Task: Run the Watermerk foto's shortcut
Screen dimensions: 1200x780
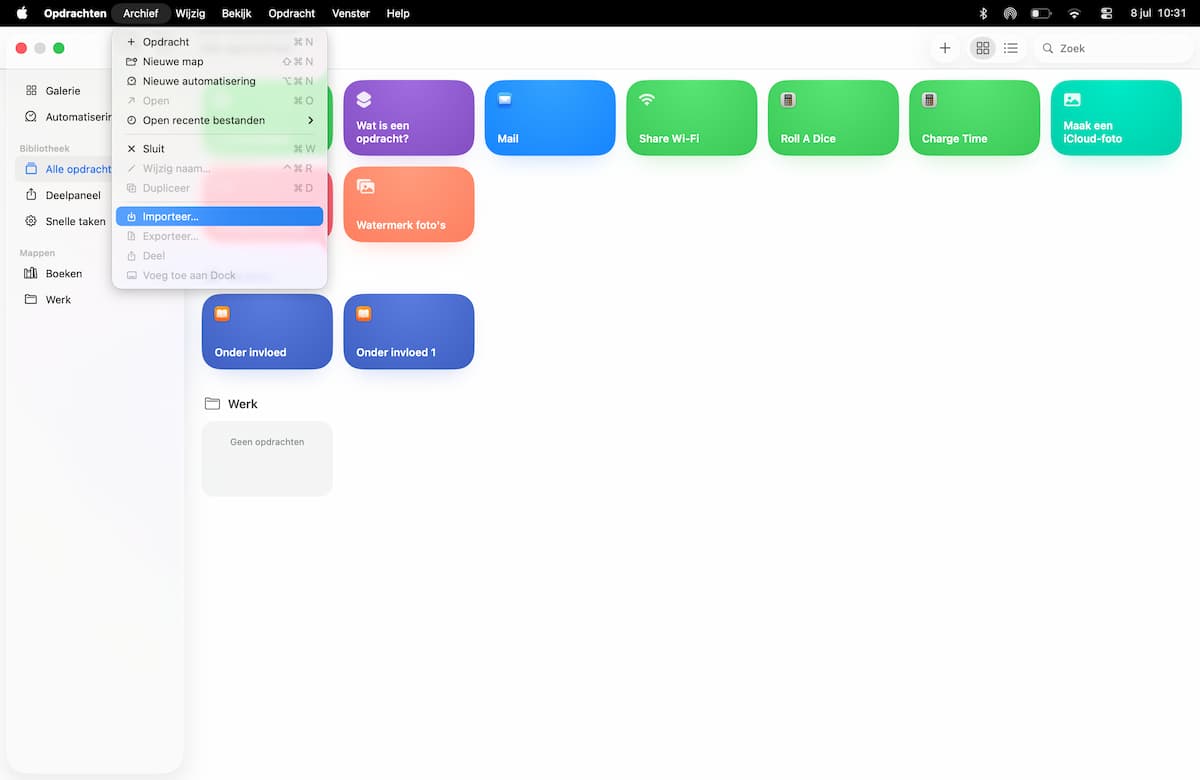Action: (409, 204)
